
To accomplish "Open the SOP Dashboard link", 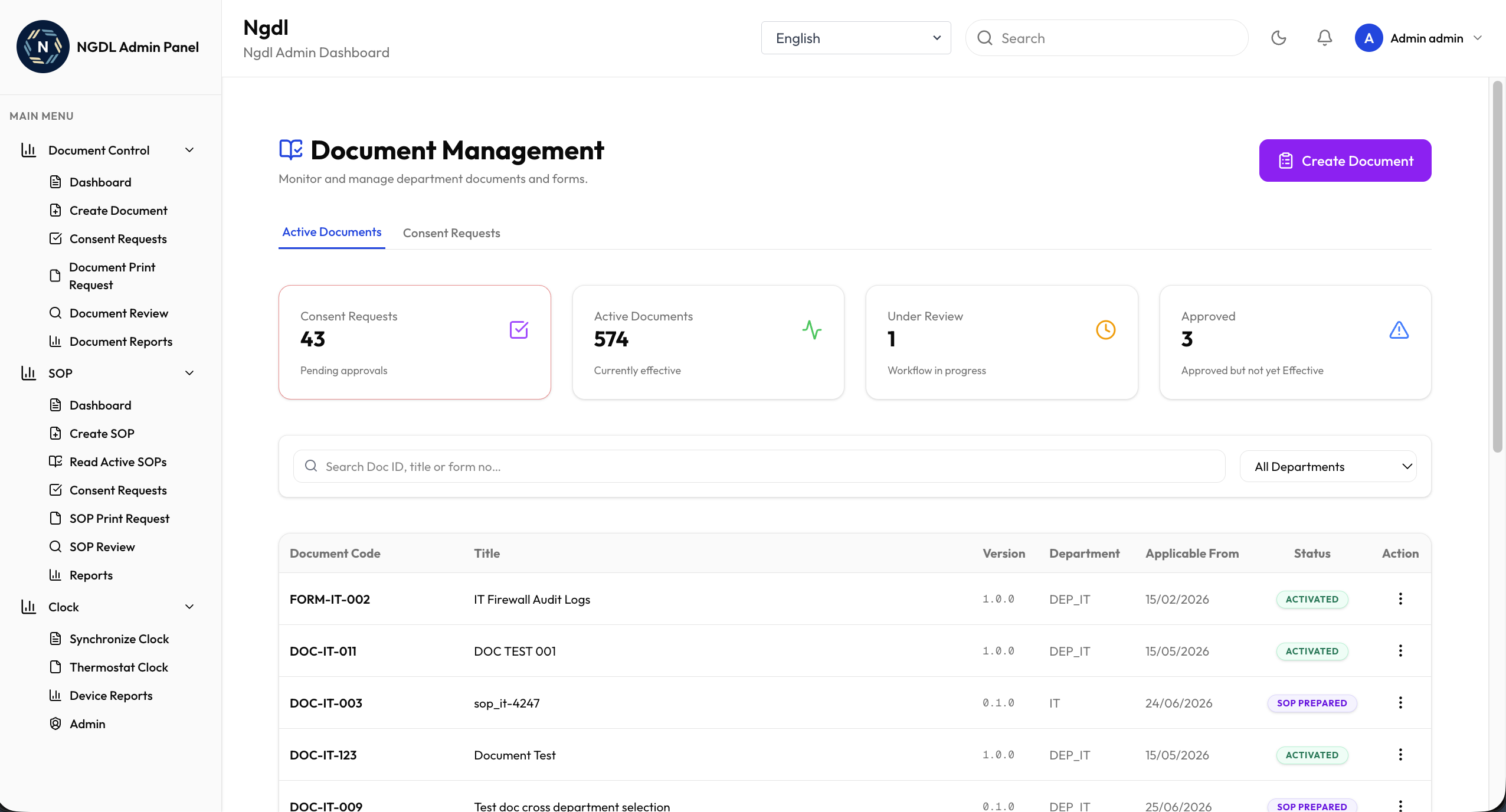I will tap(100, 405).
